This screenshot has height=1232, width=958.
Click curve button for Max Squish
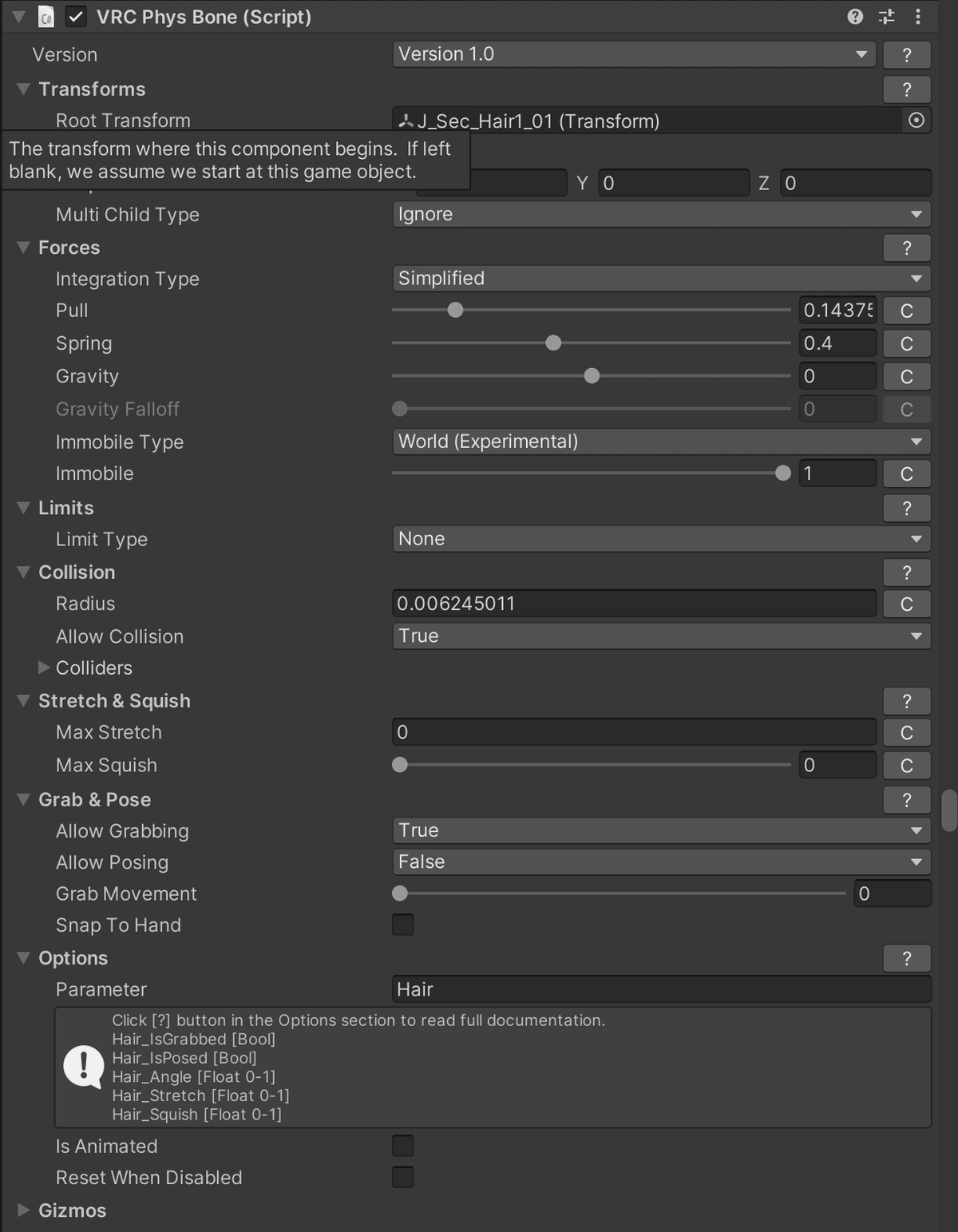pyautogui.click(x=907, y=765)
